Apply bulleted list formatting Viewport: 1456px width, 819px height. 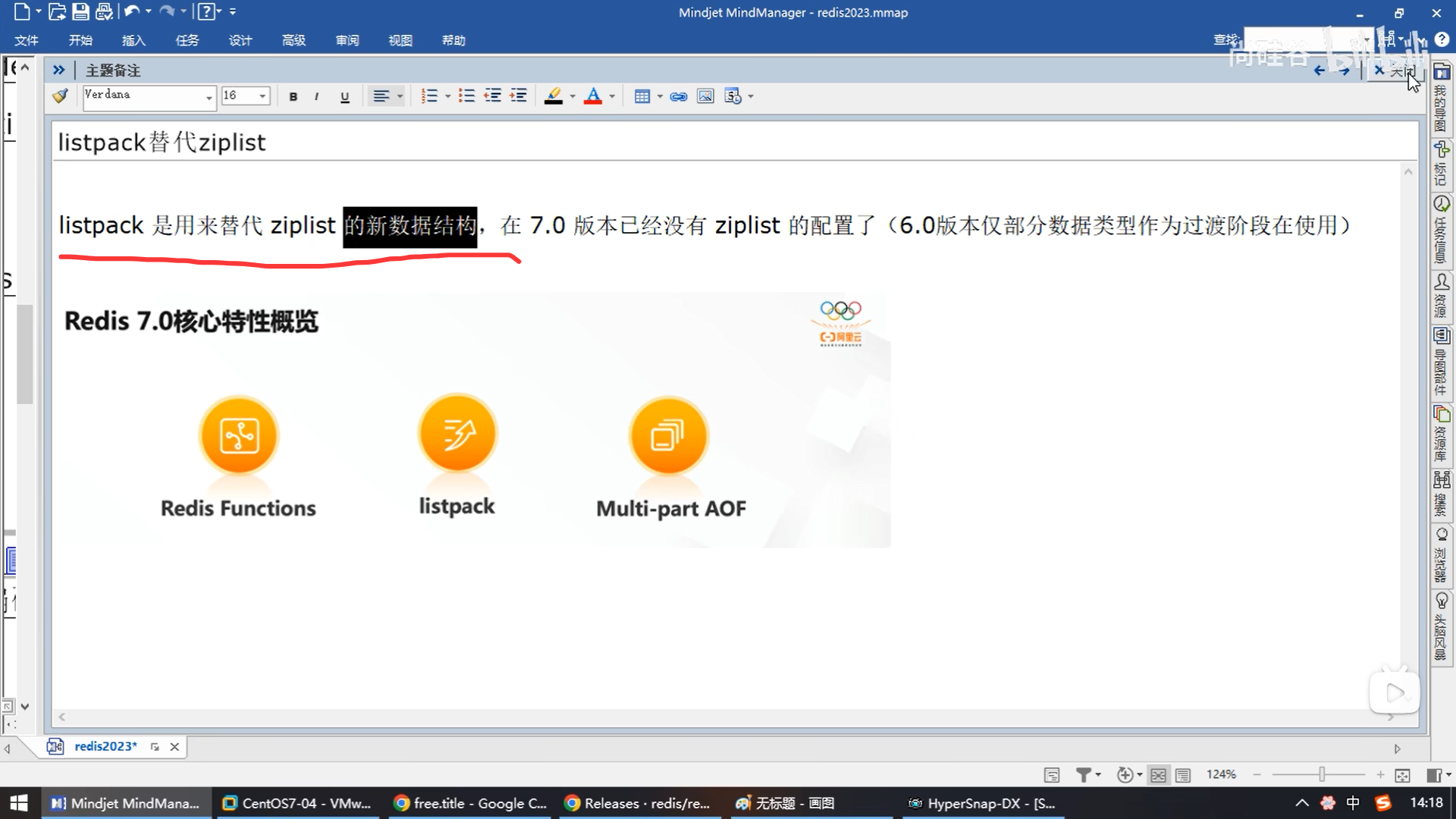point(466,96)
